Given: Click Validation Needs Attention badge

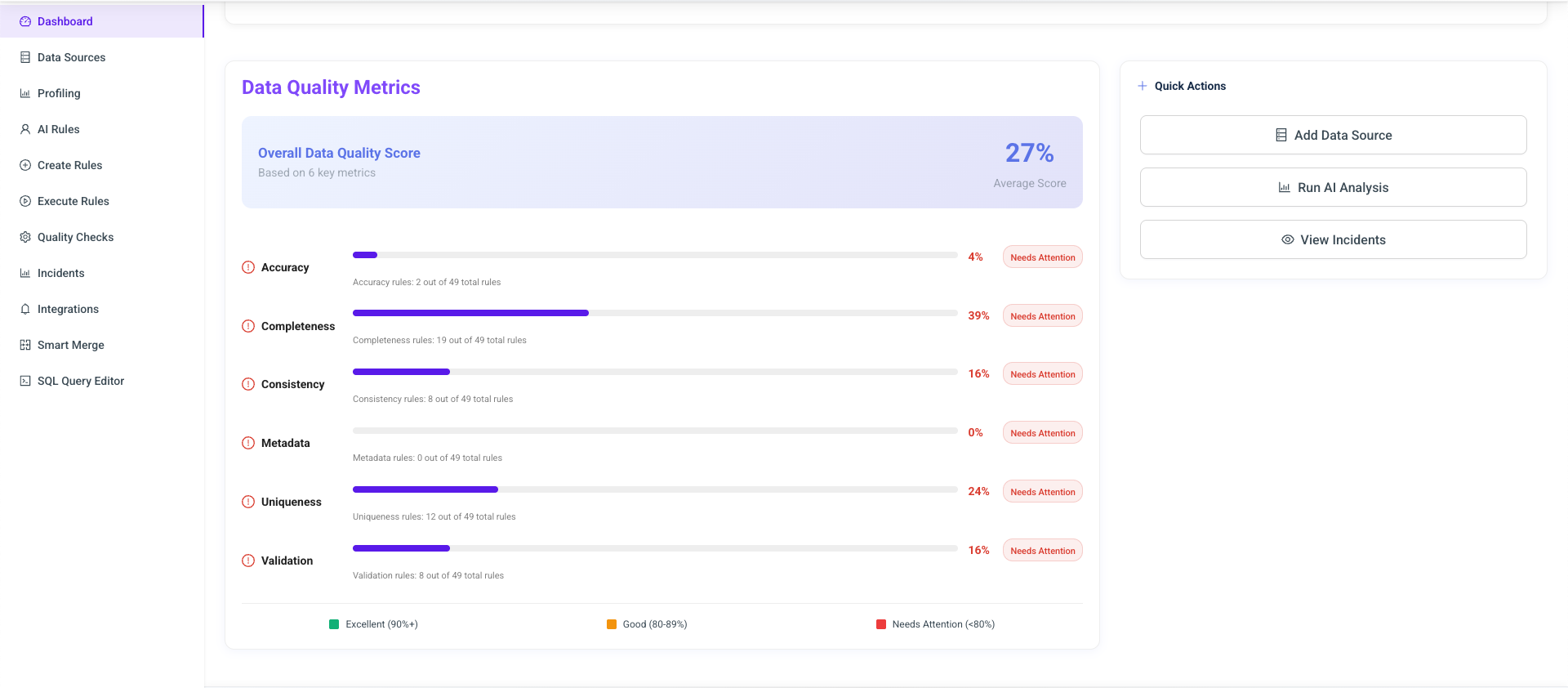Looking at the screenshot, I should tap(1042, 551).
